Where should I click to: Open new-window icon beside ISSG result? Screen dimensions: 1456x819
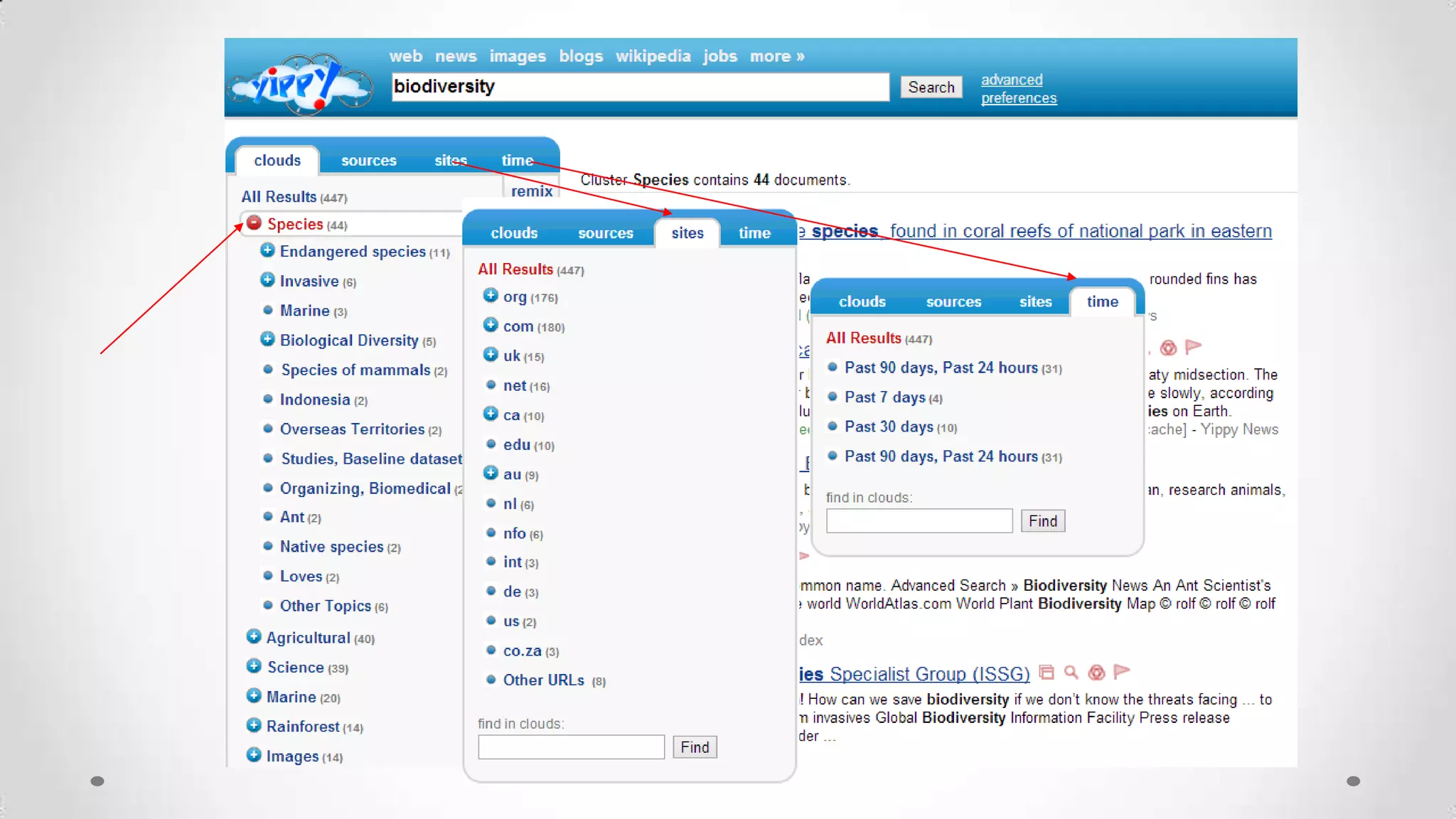coord(1046,673)
